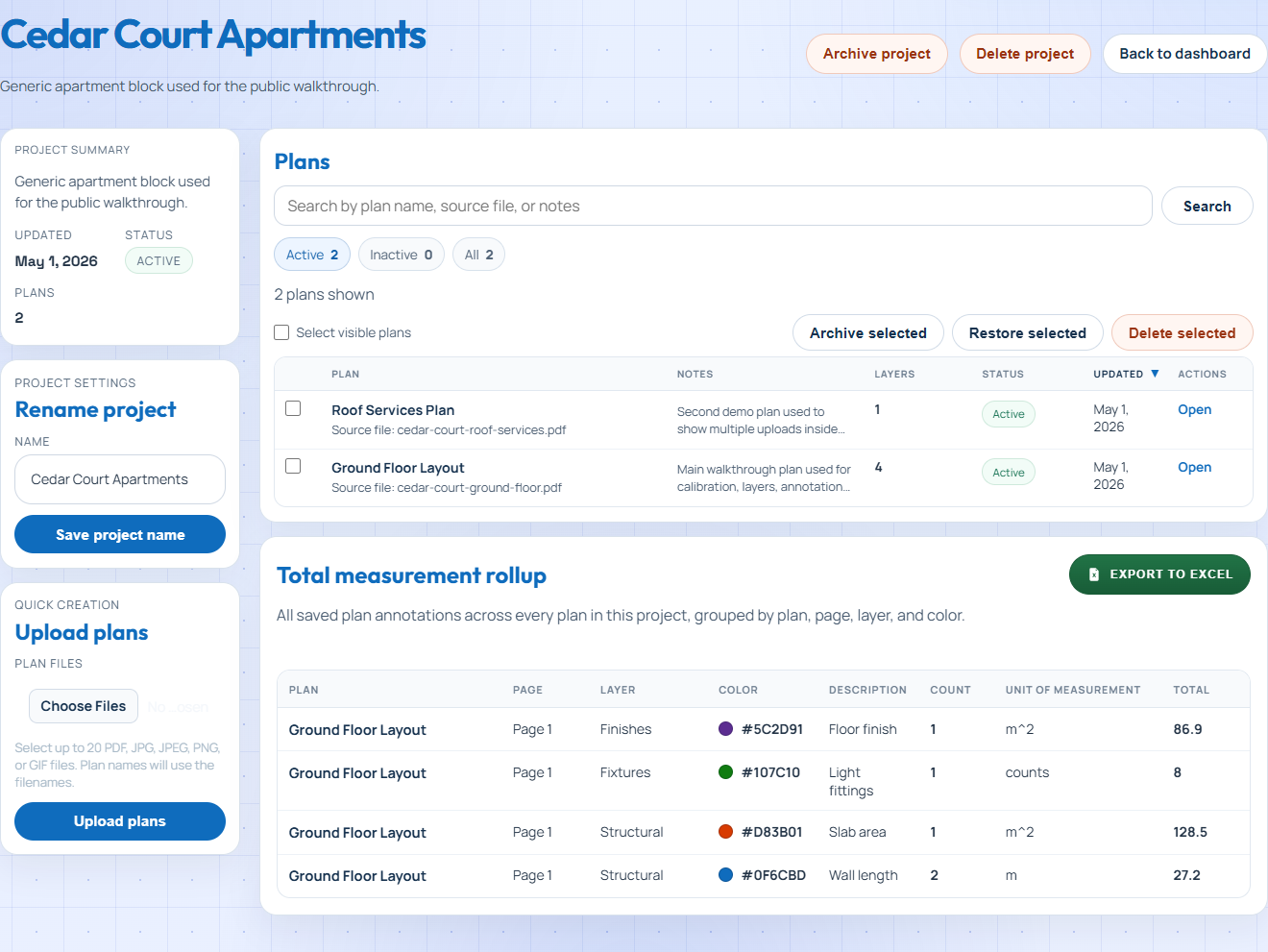Click Active status badge of Roof Services Plan
The width and height of the screenshot is (1268, 952).
click(x=1008, y=414)
